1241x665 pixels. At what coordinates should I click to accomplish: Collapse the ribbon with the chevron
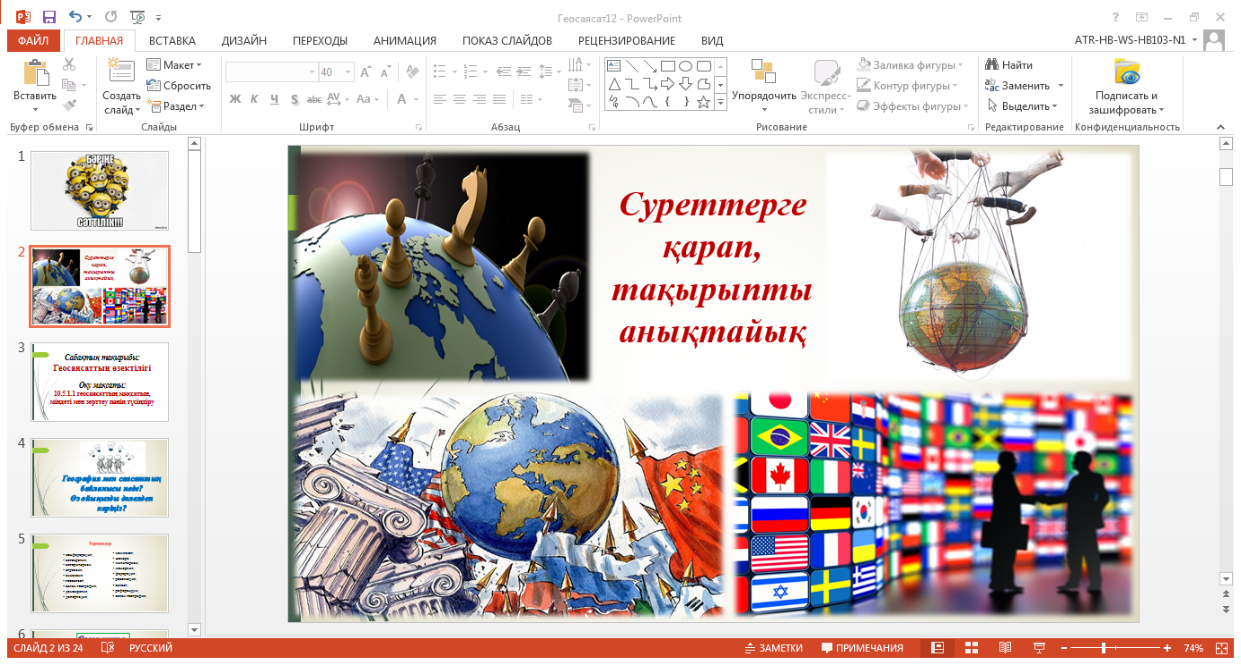click(1220, 127)
